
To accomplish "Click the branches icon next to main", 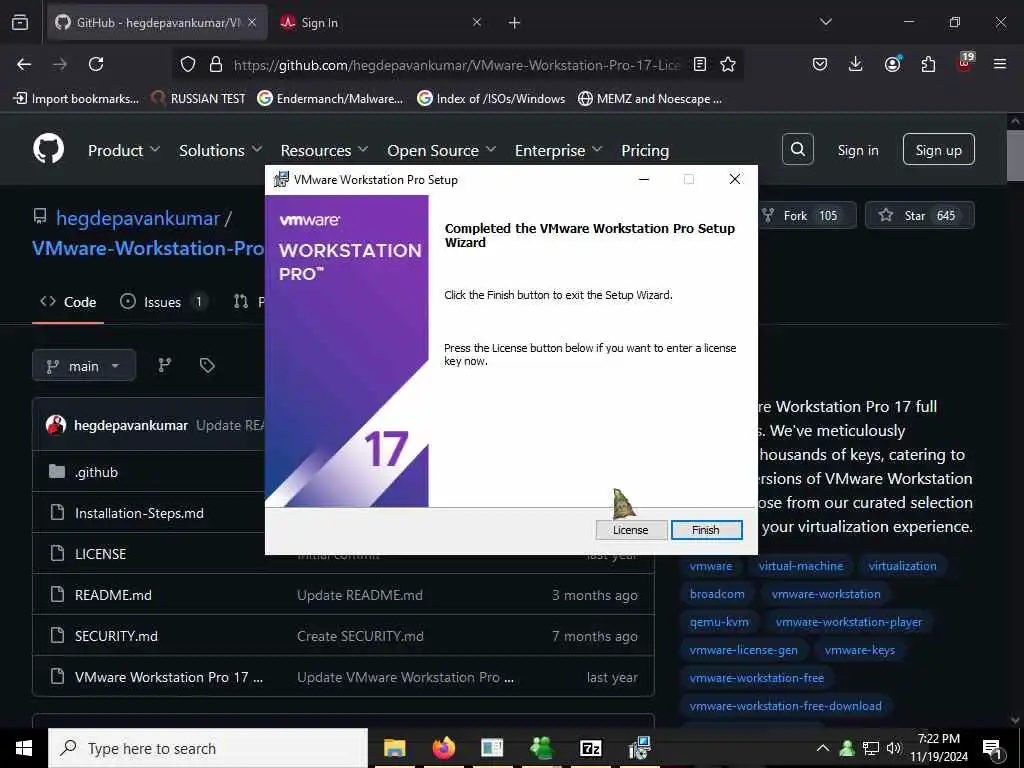I will 165,365.
